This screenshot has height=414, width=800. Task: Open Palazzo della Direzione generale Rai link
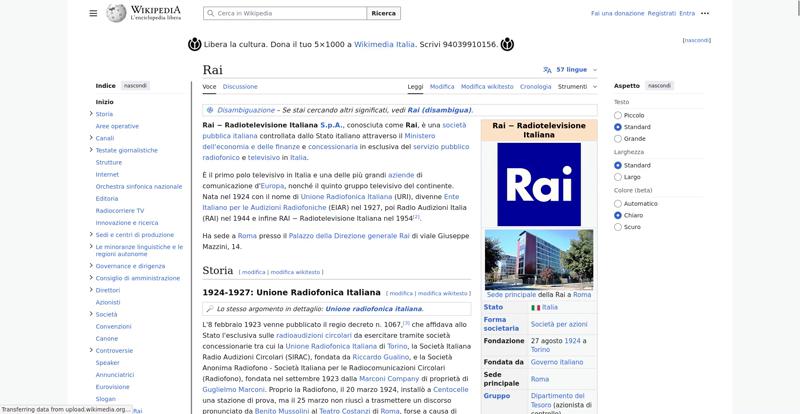(x=349, y=236)
